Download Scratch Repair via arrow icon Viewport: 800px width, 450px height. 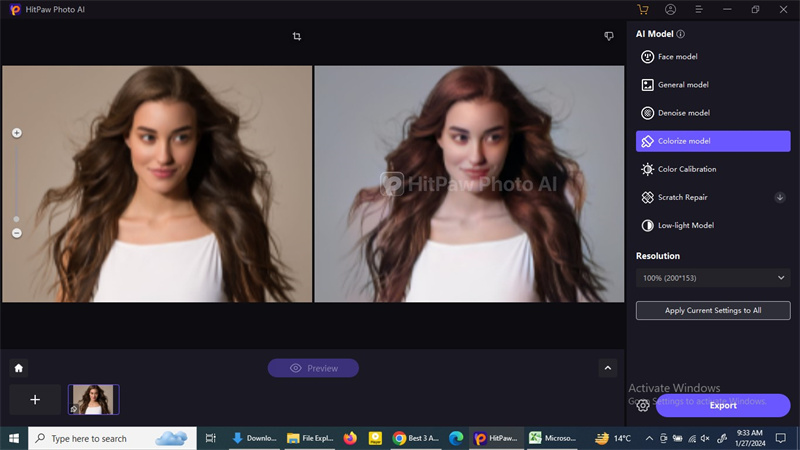(780, 197)
